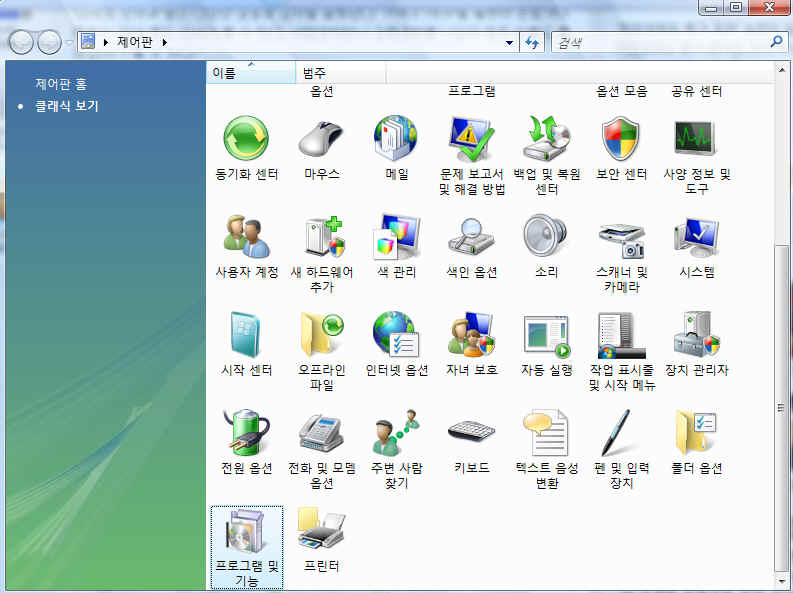Sort by the 범주 column header
This screenshot has height=593, width=793.
[x=340, y=73]
